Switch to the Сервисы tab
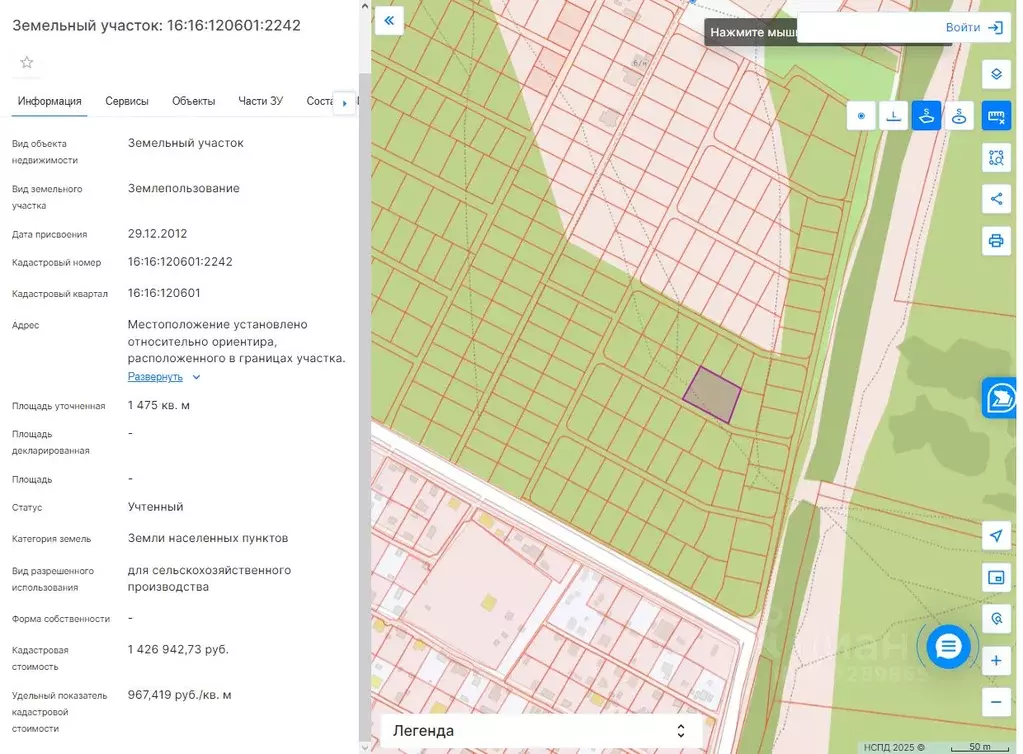This screenshot has width=1023, height=754. (127, 101)
